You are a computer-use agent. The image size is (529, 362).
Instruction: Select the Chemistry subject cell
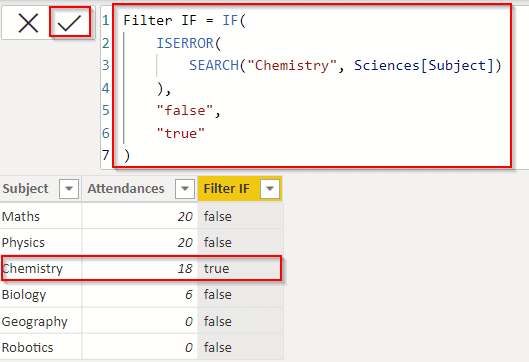[40, 269]
